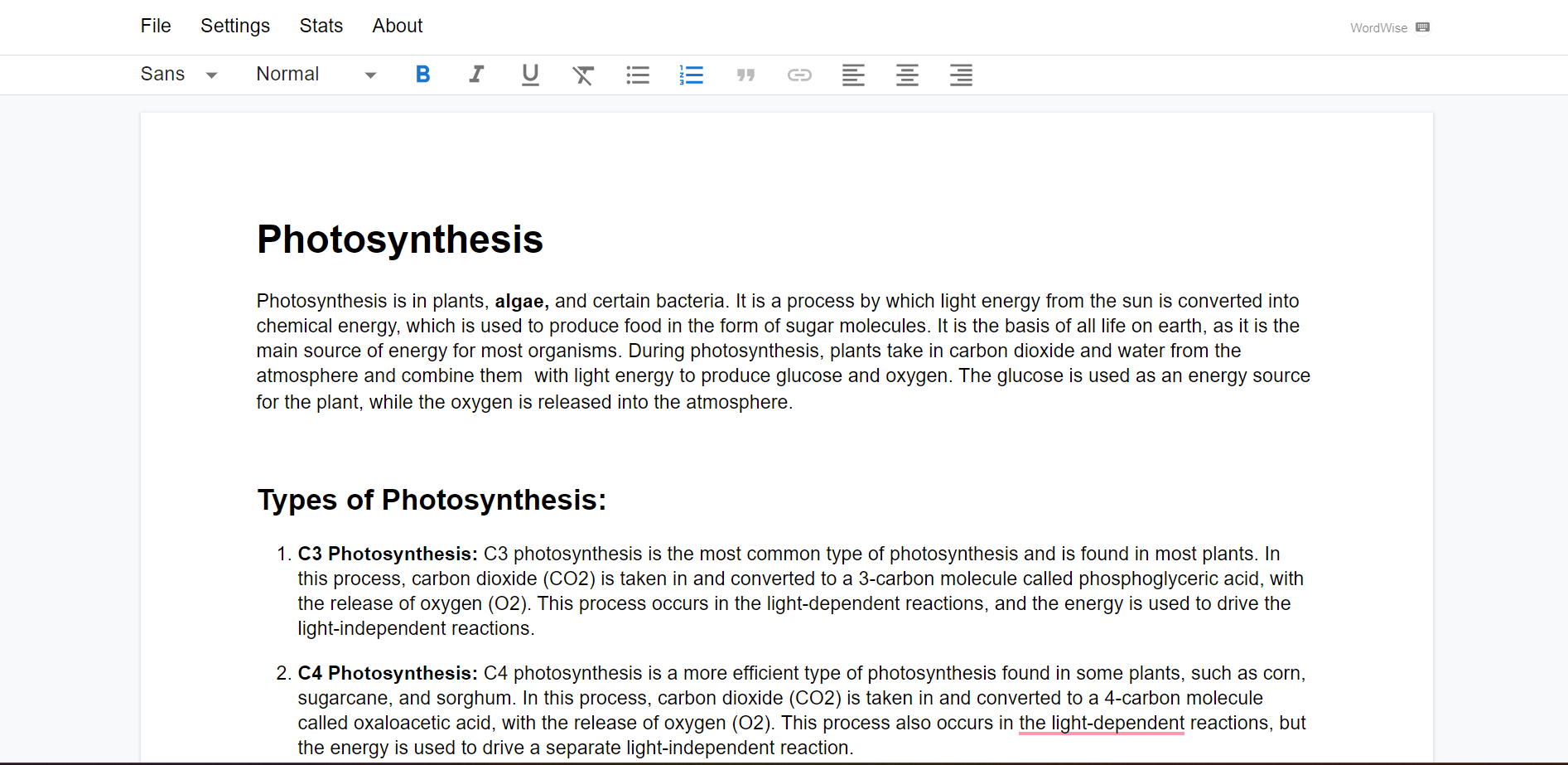Toggle the numbered list
Screen dimensions: 1568x765
691,75
